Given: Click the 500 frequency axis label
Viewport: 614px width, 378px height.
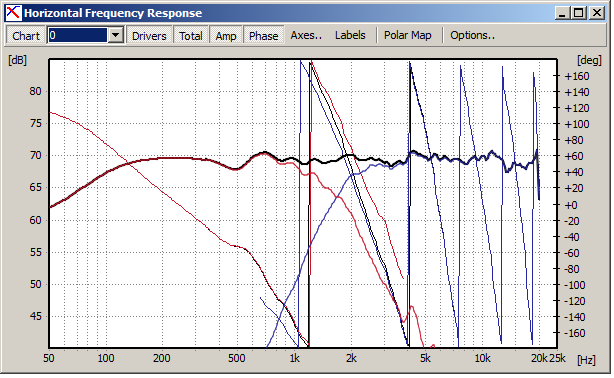Looking at the screenshot, I should (x=237, y=358).
